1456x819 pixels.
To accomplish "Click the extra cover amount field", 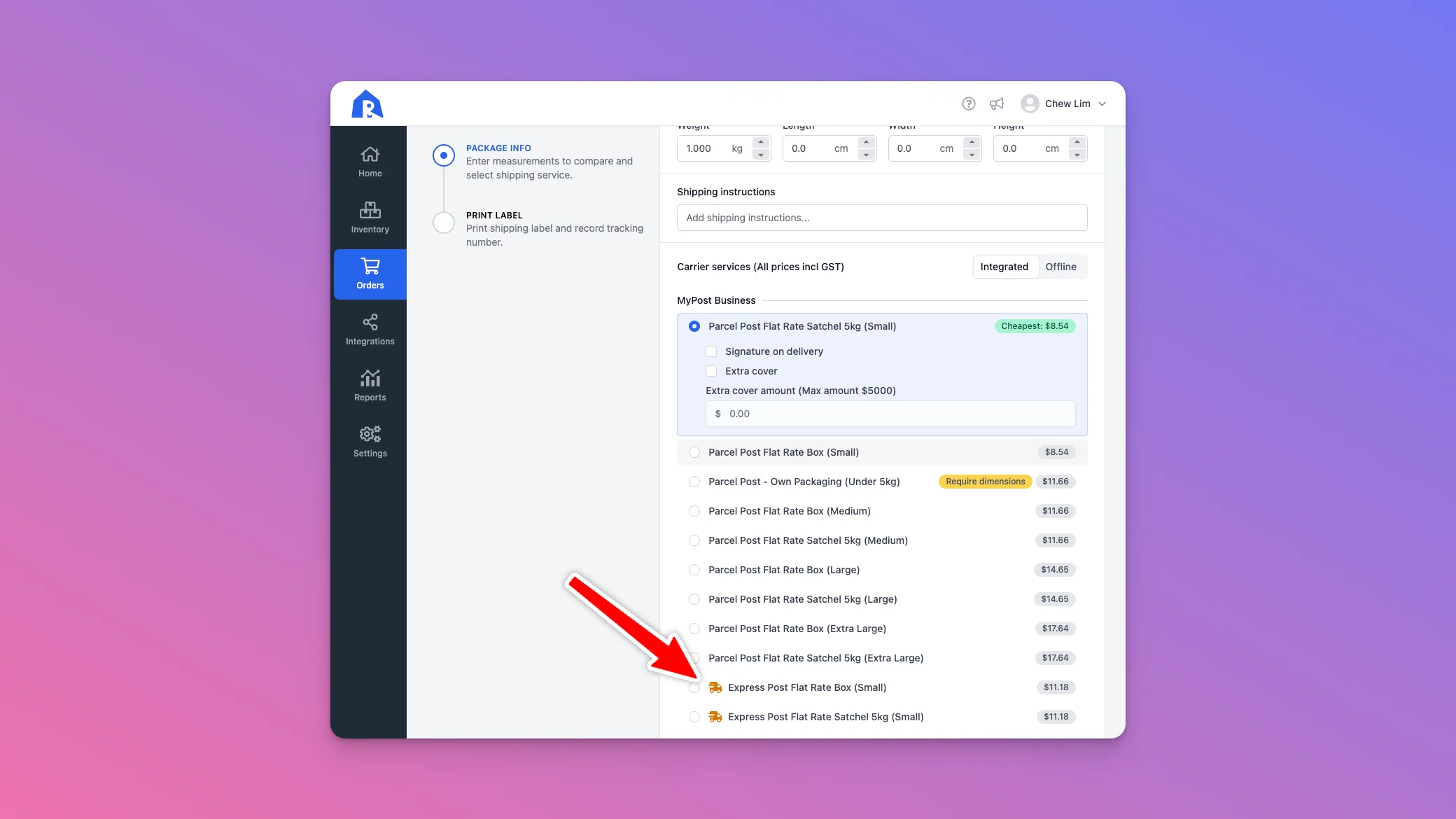I will pyautogui.click(x=890, y=414).
